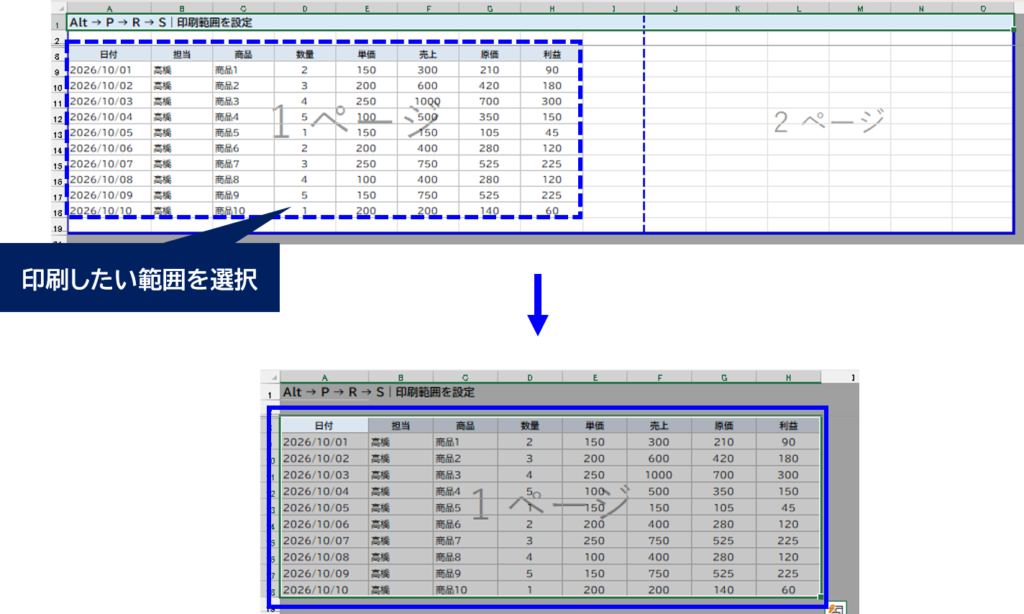Select column H header in the upper sheet
The image size is (1024, 614).
tap(552, 8)
